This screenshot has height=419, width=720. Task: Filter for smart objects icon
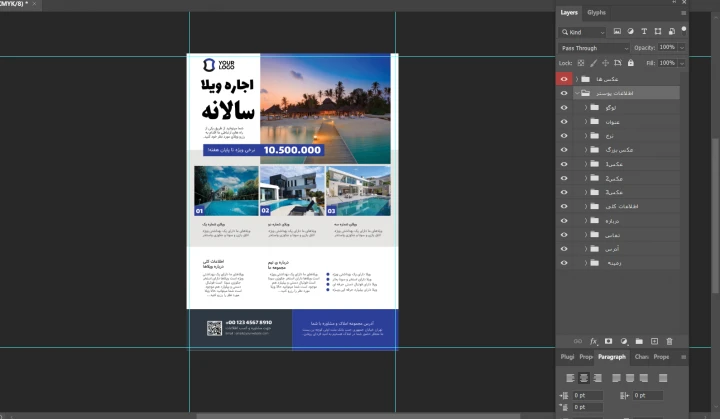672,31
